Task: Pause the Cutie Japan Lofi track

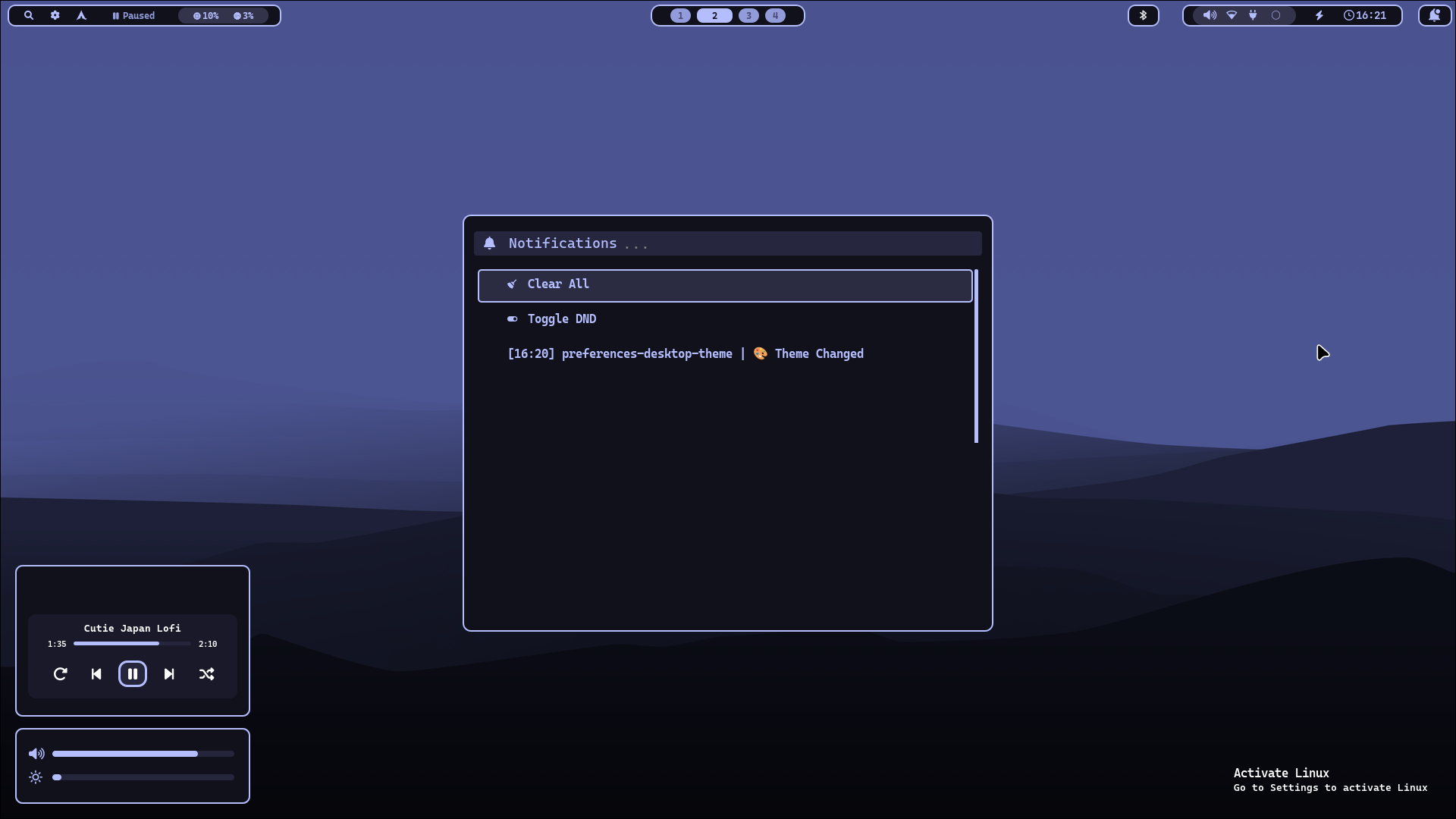Action: (133, 674)
